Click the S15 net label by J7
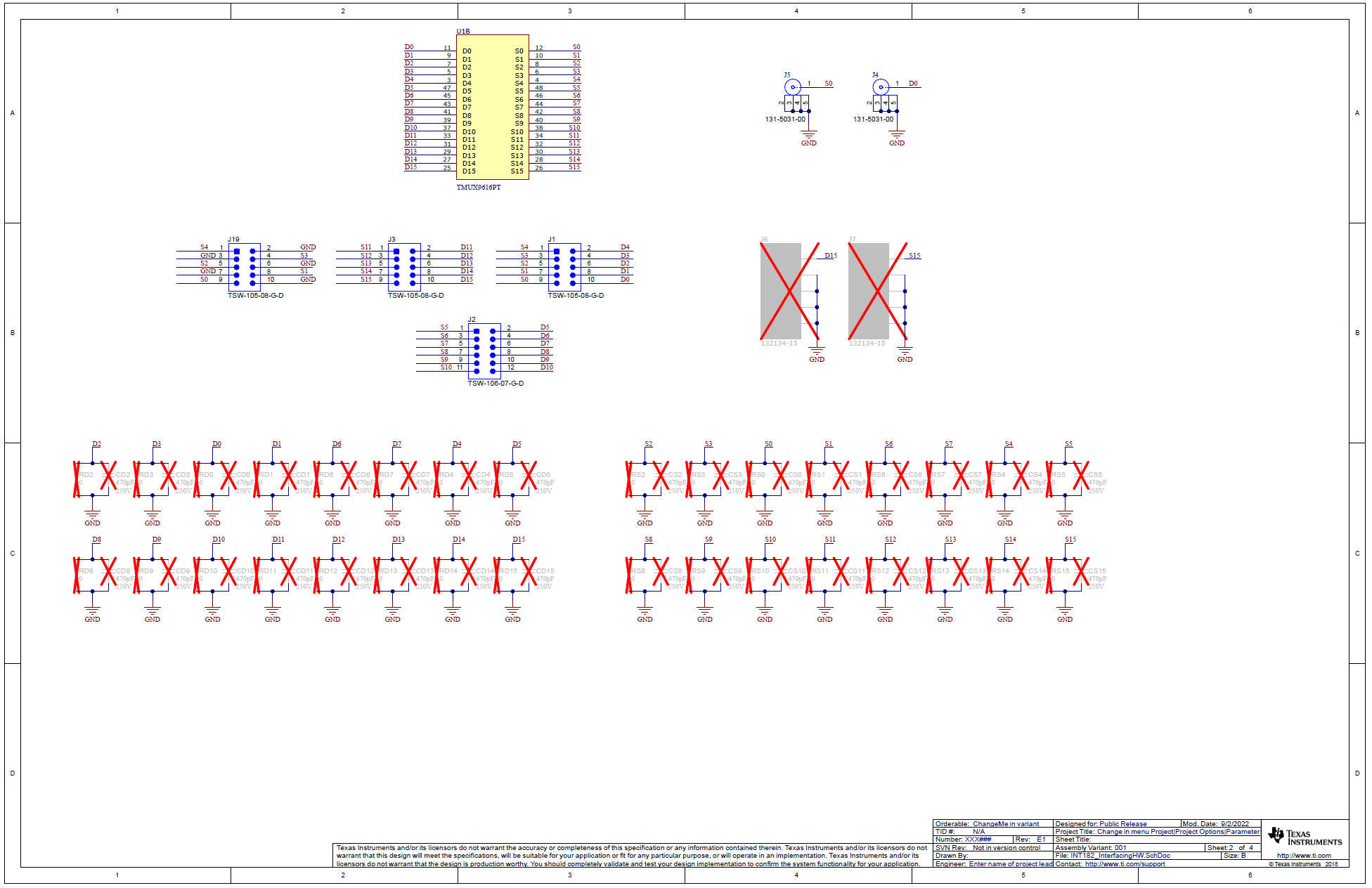The height and width of the screenshot is (888, 1372). point(914,256)
